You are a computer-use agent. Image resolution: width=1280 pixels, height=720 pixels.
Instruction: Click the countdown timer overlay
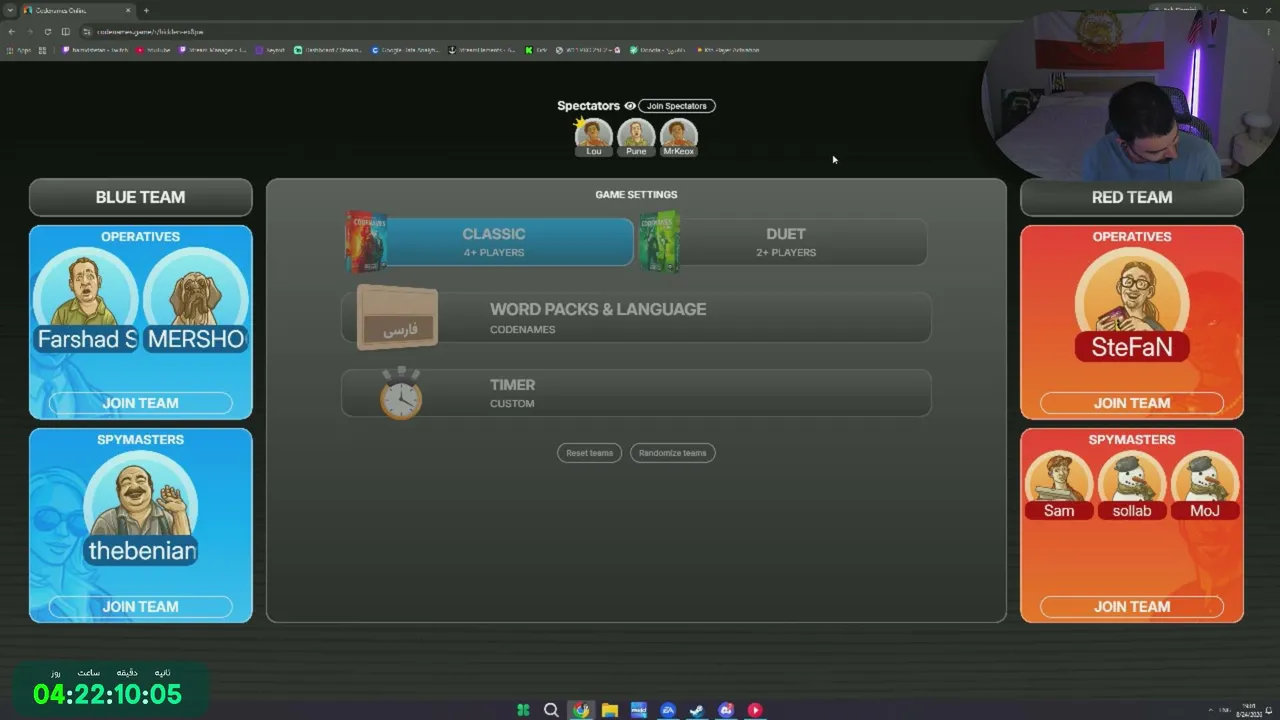click(108, 687)
